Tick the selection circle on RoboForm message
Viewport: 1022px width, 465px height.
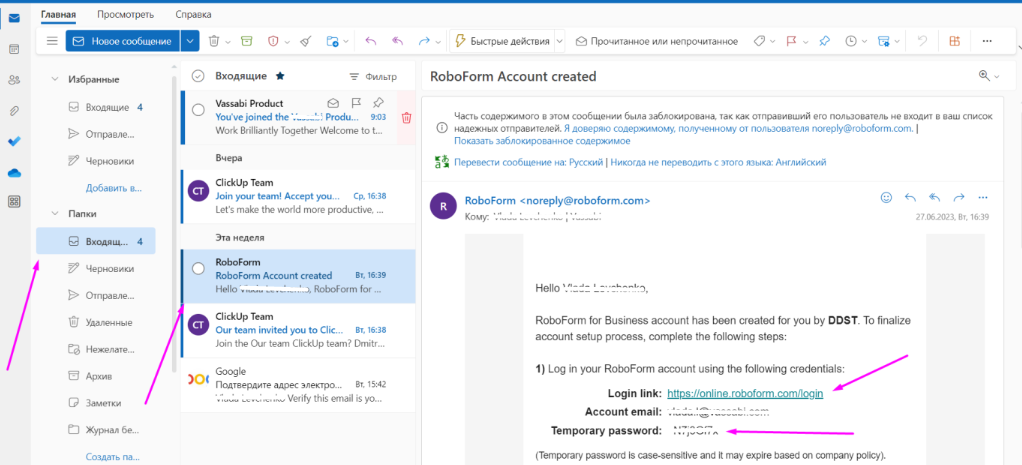198,269
